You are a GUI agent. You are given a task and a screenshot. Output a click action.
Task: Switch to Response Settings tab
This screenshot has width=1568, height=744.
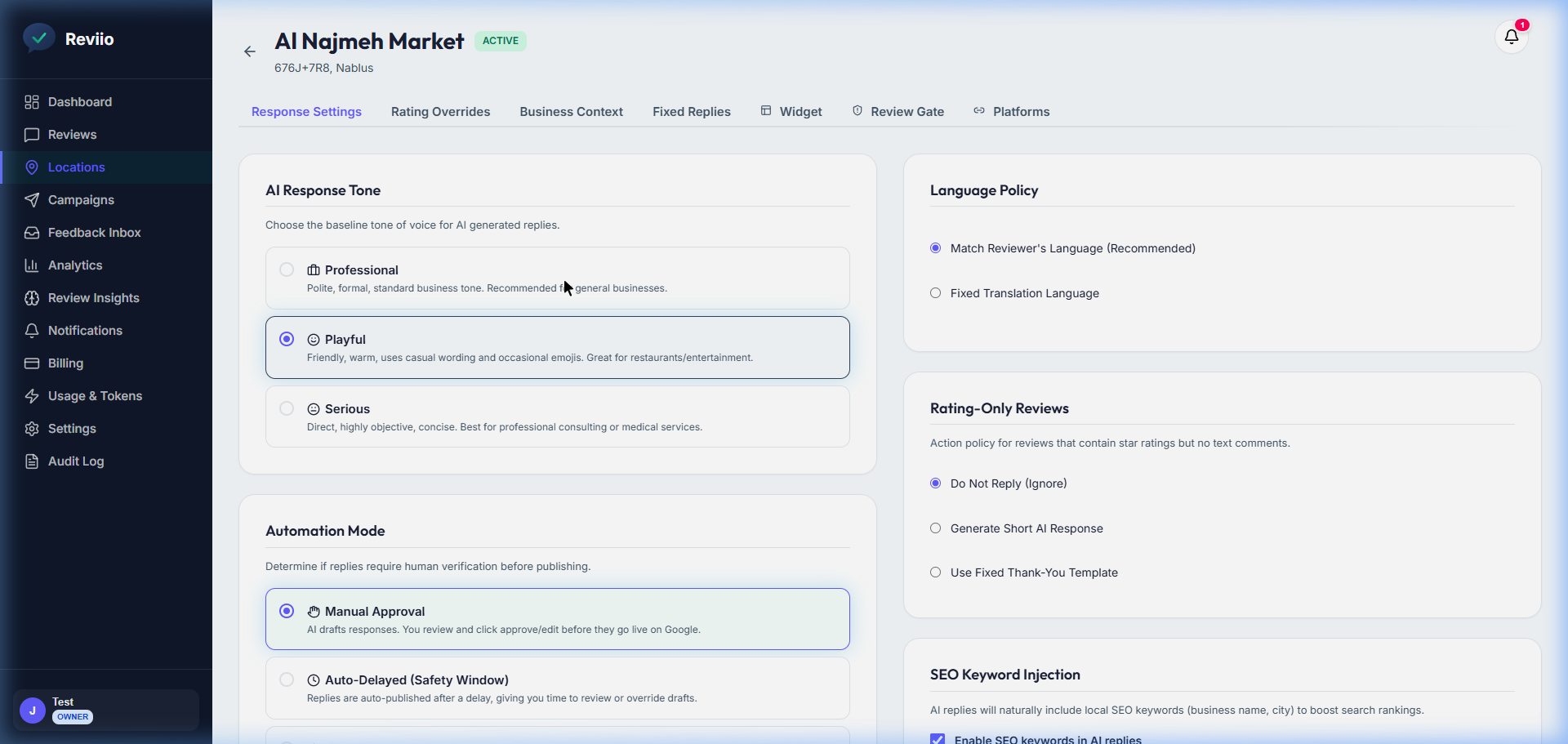(x=306, y=112)
